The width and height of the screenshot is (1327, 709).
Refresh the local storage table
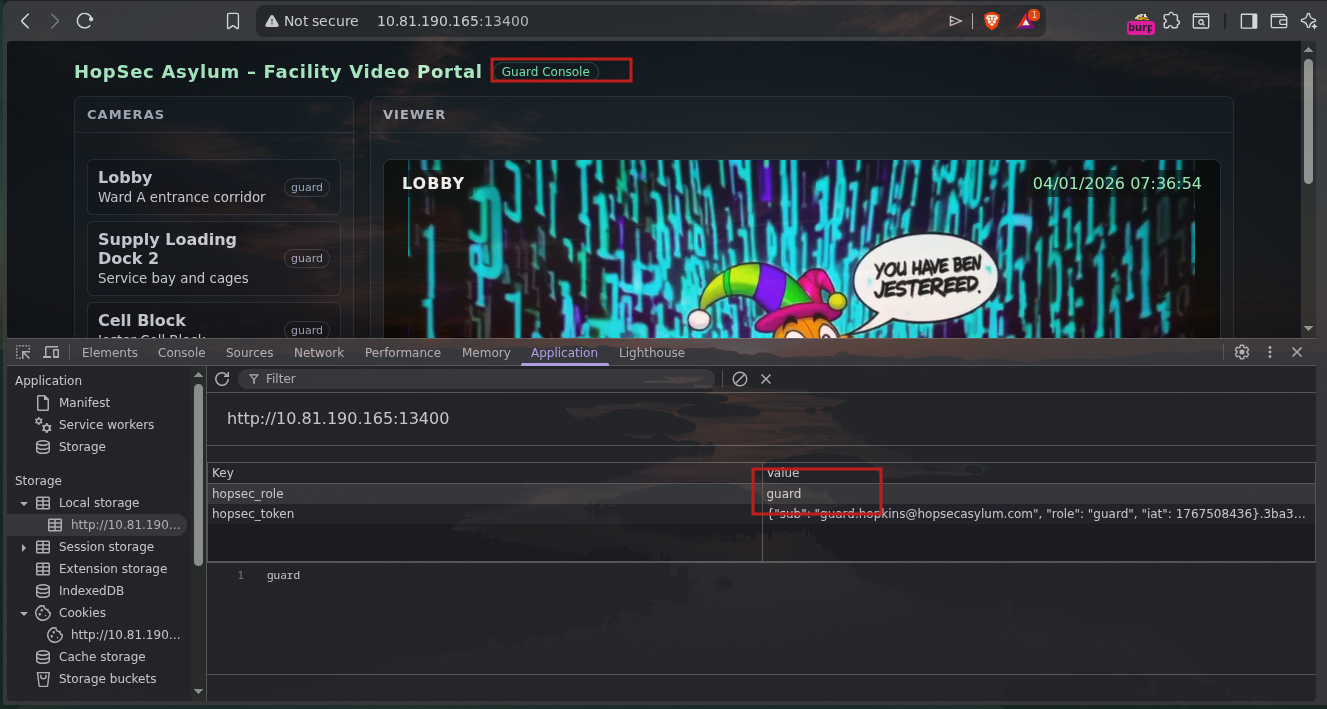point(222,379)
